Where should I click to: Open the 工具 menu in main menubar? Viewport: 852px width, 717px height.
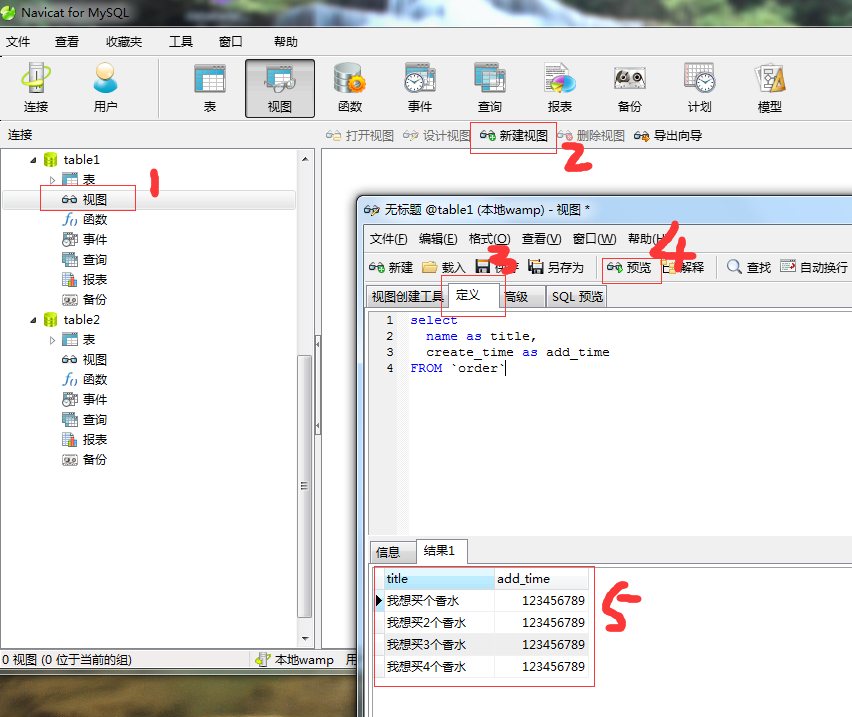(x=180, y=42)
